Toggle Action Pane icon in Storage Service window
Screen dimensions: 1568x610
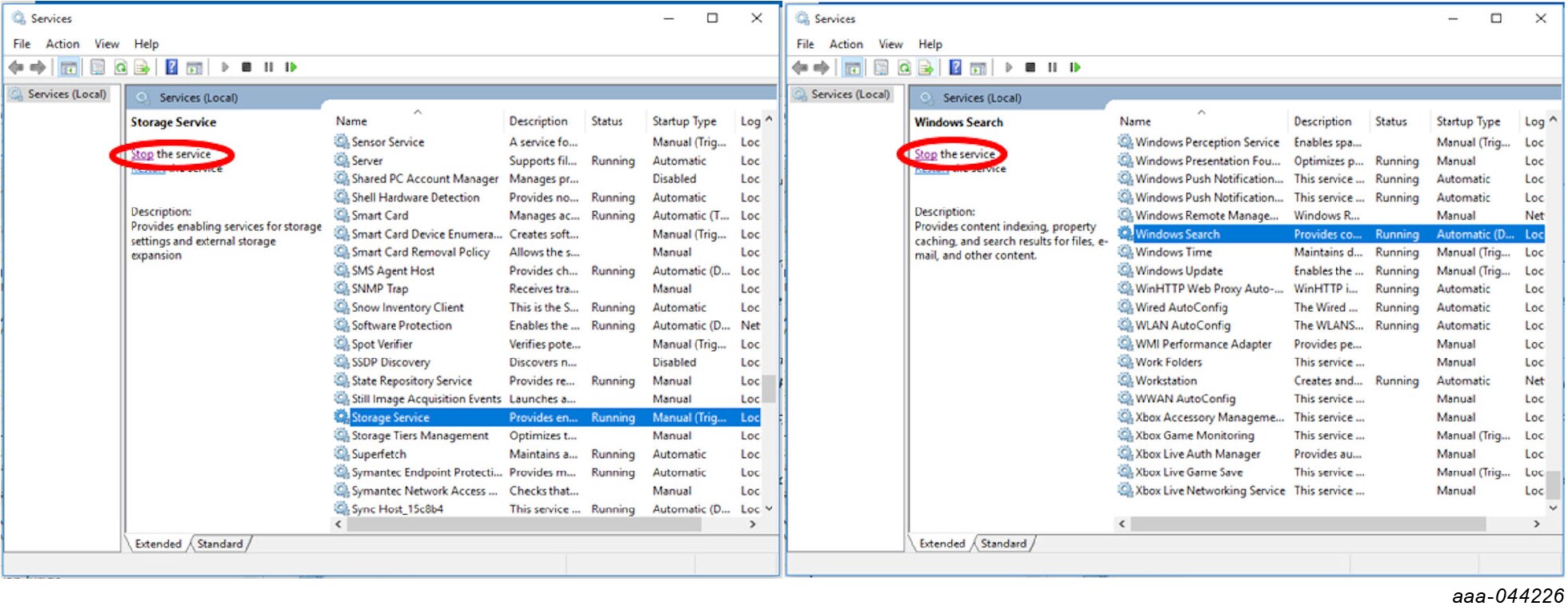point(194,67)
